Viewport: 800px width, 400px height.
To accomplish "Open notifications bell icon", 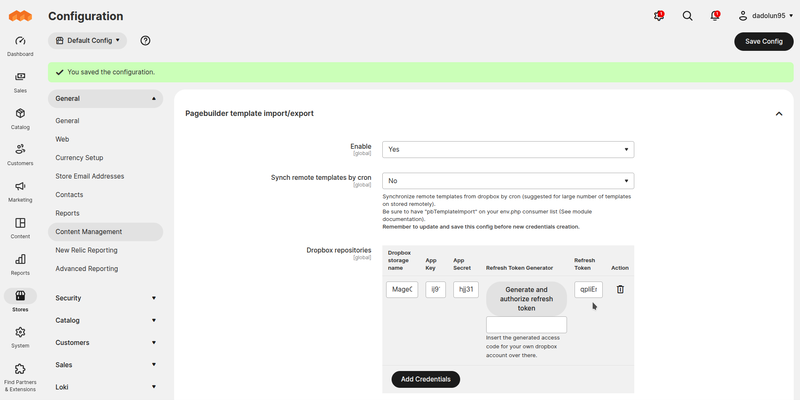I will [x=714, y=16].
